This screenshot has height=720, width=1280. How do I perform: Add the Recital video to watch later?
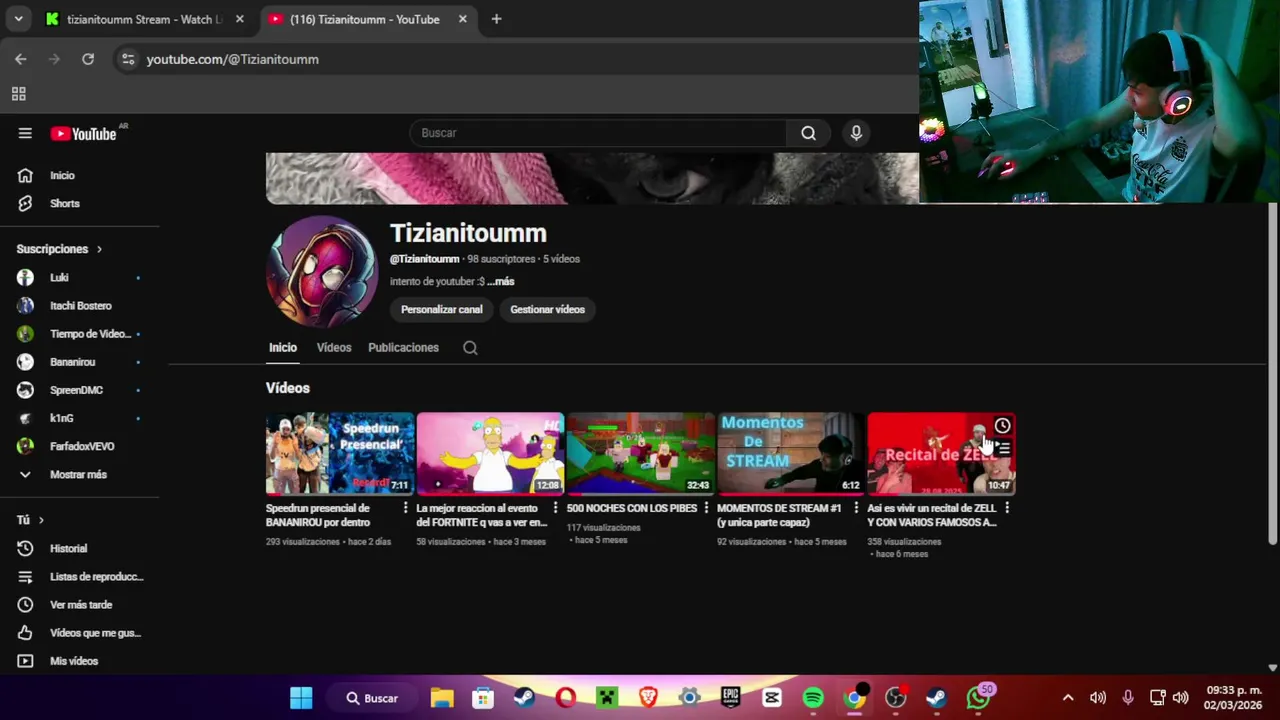[x=1002, y=426]
